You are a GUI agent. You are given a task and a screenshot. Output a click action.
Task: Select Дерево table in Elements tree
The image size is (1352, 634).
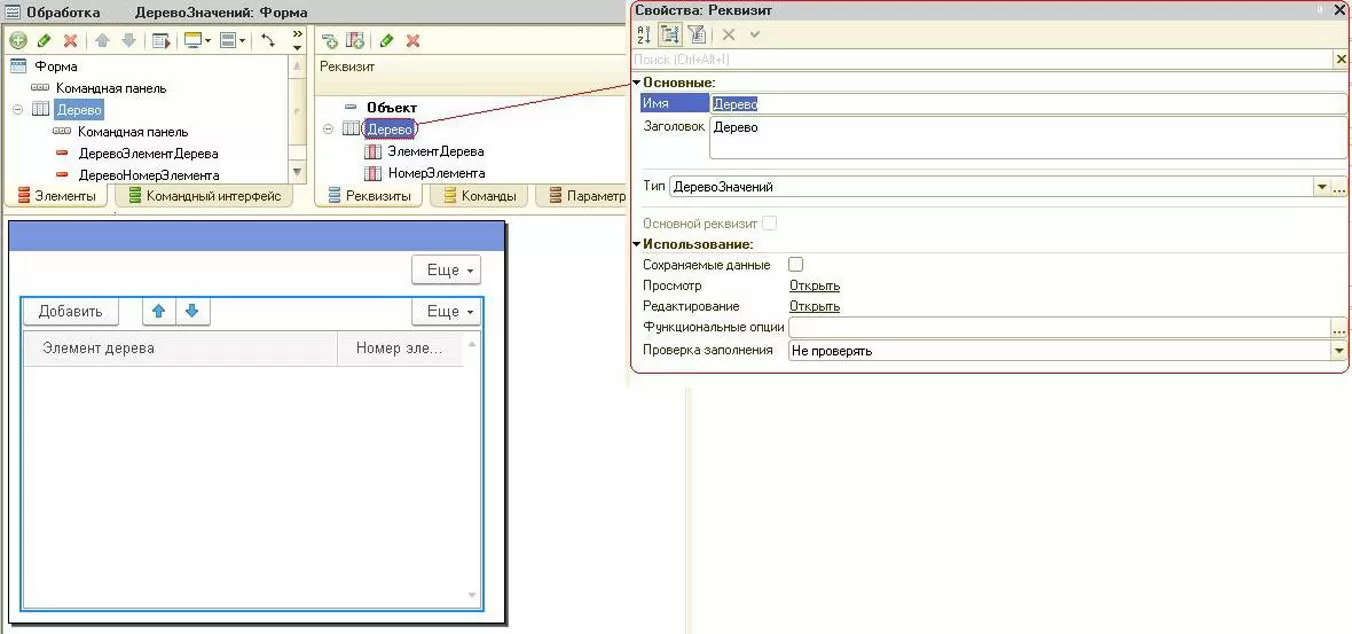[79, 110]
